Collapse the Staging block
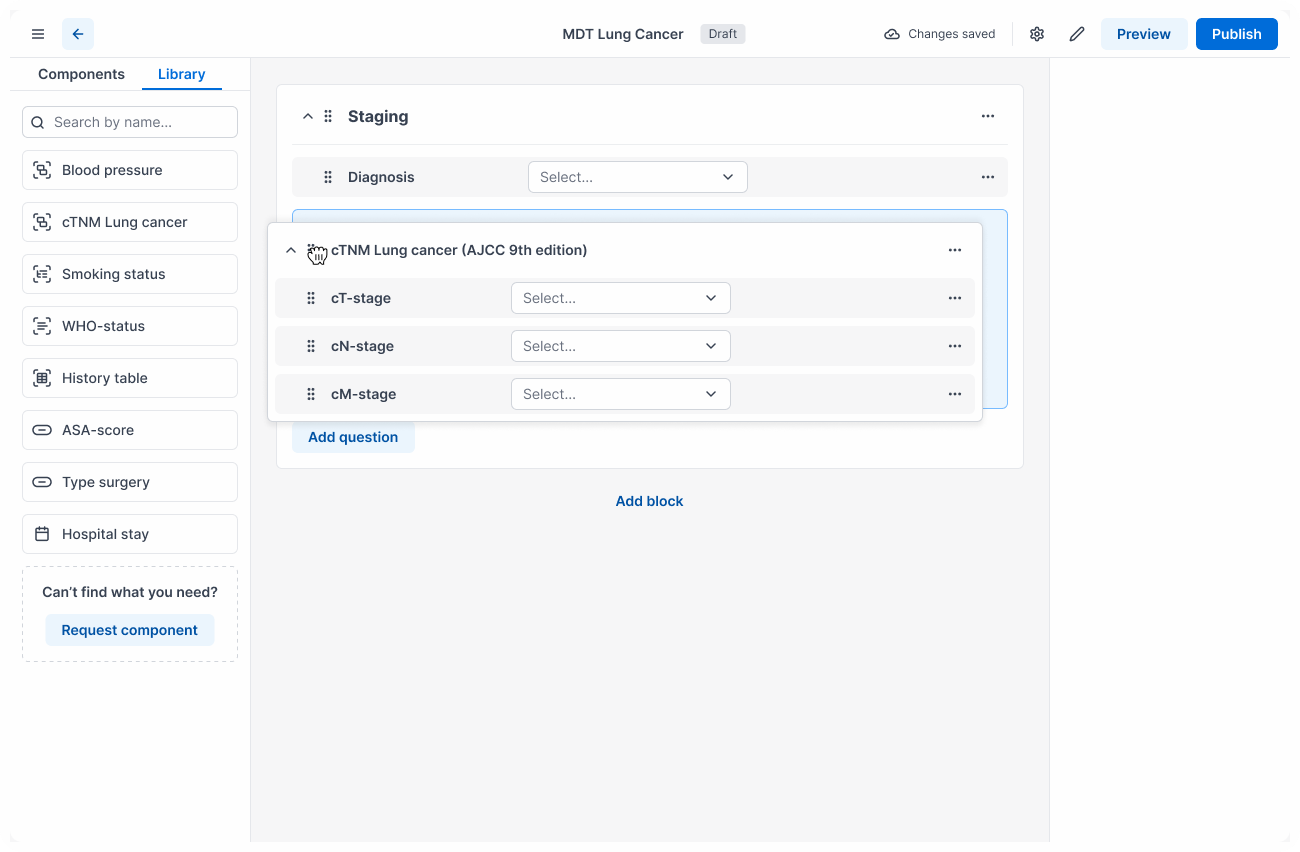This screenshot has height=852, width=1300. click(x=308, y=116)
